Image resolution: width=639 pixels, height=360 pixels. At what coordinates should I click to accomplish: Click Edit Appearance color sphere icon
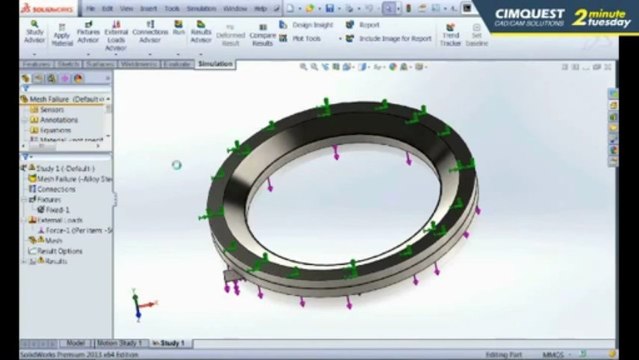click(393, 66)
